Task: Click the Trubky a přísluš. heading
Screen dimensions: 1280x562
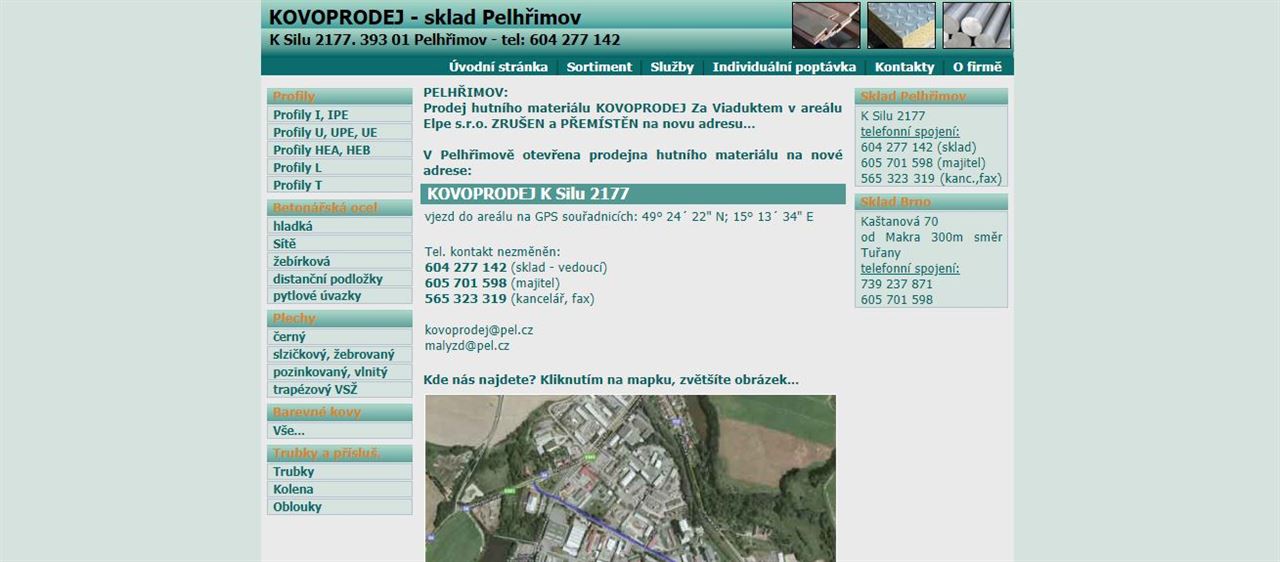Action: [339, 452]
